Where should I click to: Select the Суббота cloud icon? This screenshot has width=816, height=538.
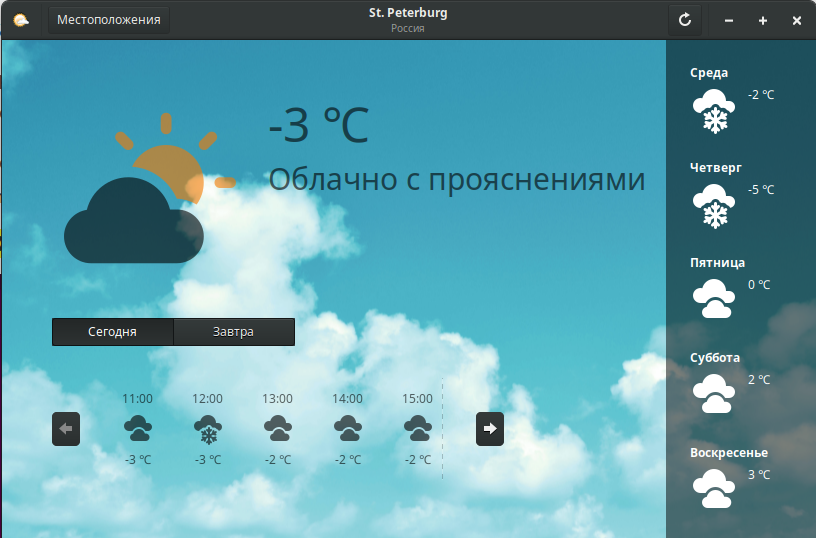(714, 393)
